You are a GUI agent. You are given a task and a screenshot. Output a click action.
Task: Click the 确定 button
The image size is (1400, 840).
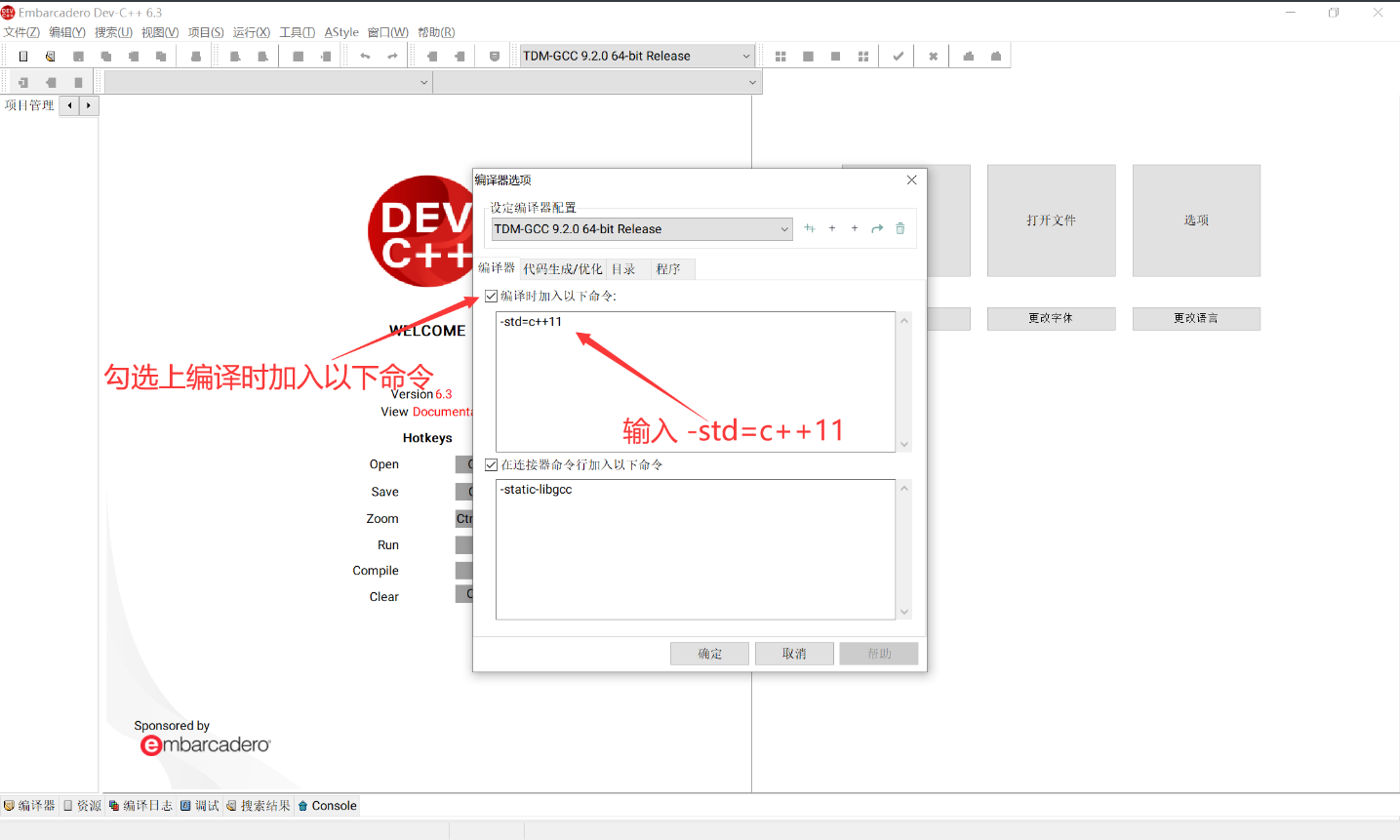(709, 654)
